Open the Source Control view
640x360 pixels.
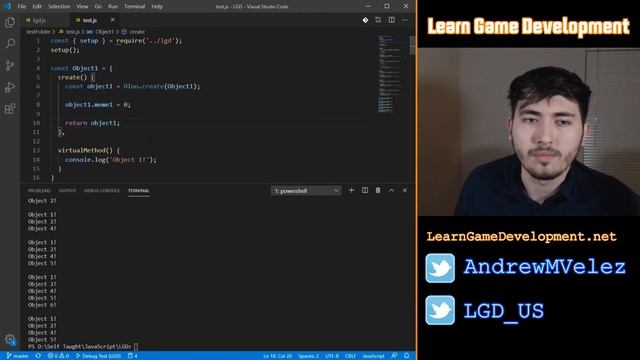(x=10, y=65)
